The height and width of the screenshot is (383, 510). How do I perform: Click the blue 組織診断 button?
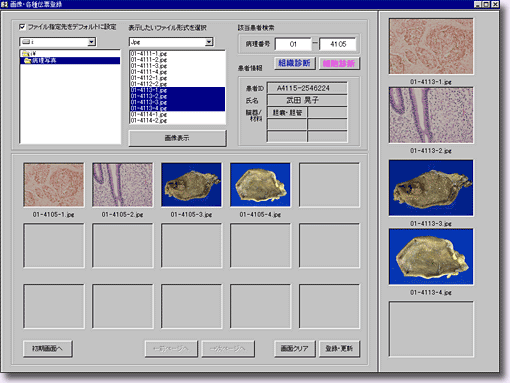pos(295,63)
